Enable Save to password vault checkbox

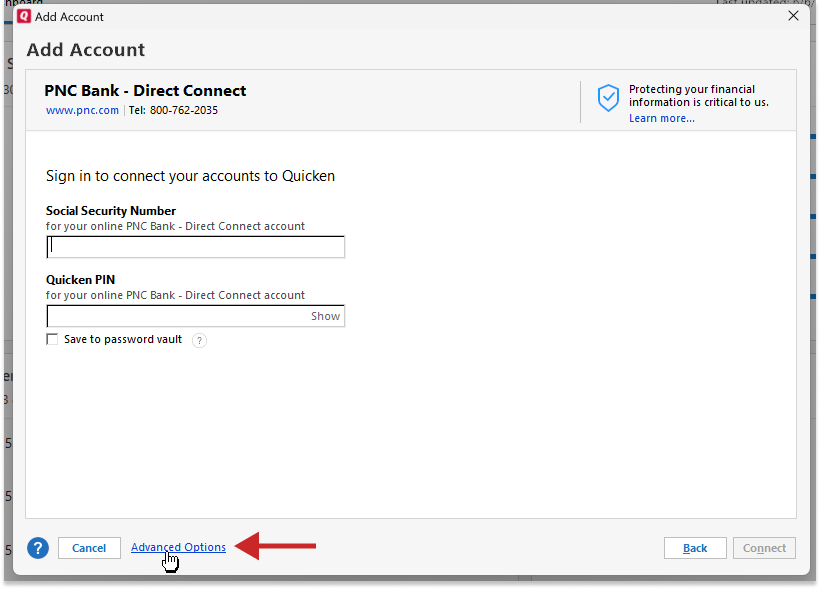pyautogui.click(x=52, y=339)
